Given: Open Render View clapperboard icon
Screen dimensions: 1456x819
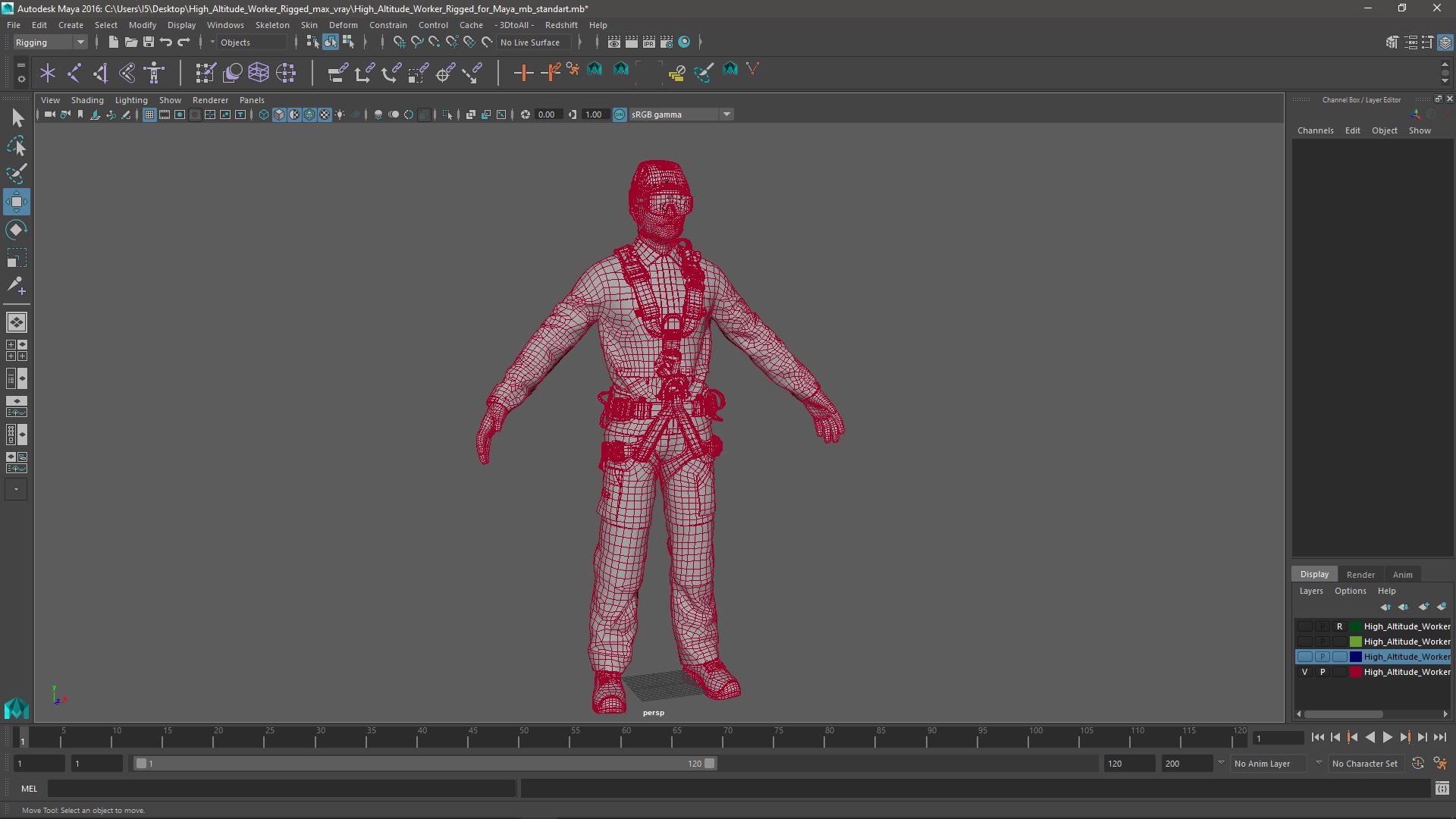Looking at the screenshot, I should pos(613,42).
